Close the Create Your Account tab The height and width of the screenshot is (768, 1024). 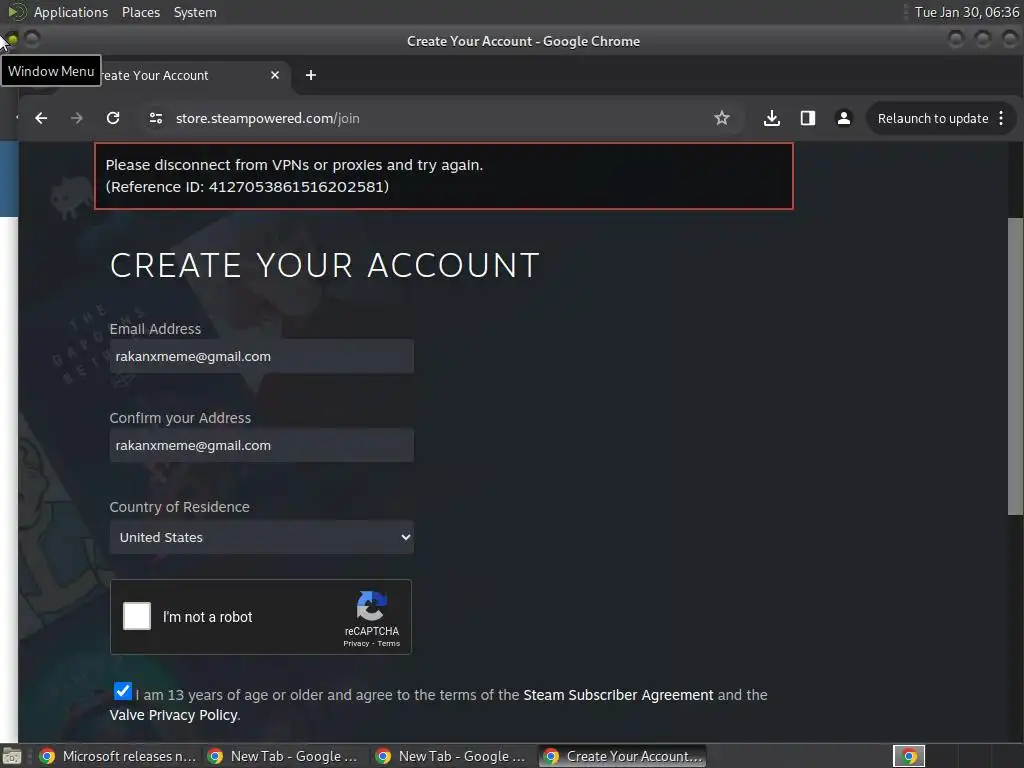pyautogui.click(x=275, y=75)
